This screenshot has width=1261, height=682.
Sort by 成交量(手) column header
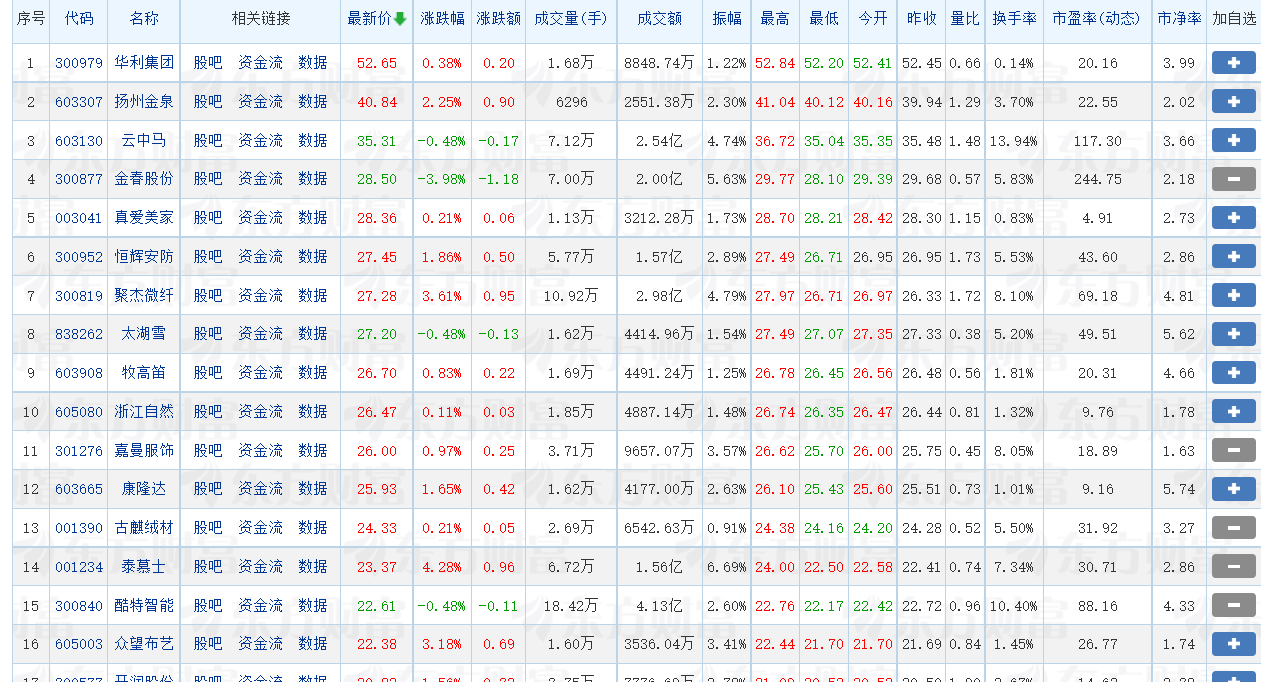(571, 19)
